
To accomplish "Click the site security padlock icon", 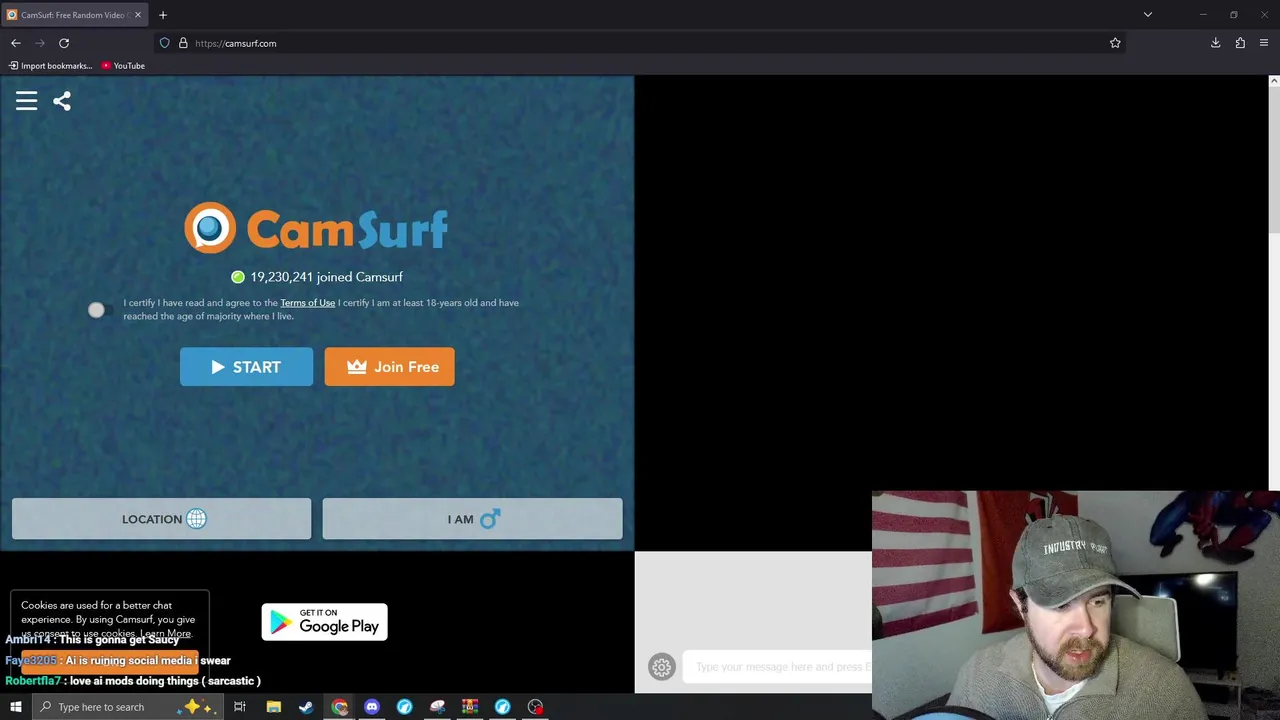I will coord(183,43).
